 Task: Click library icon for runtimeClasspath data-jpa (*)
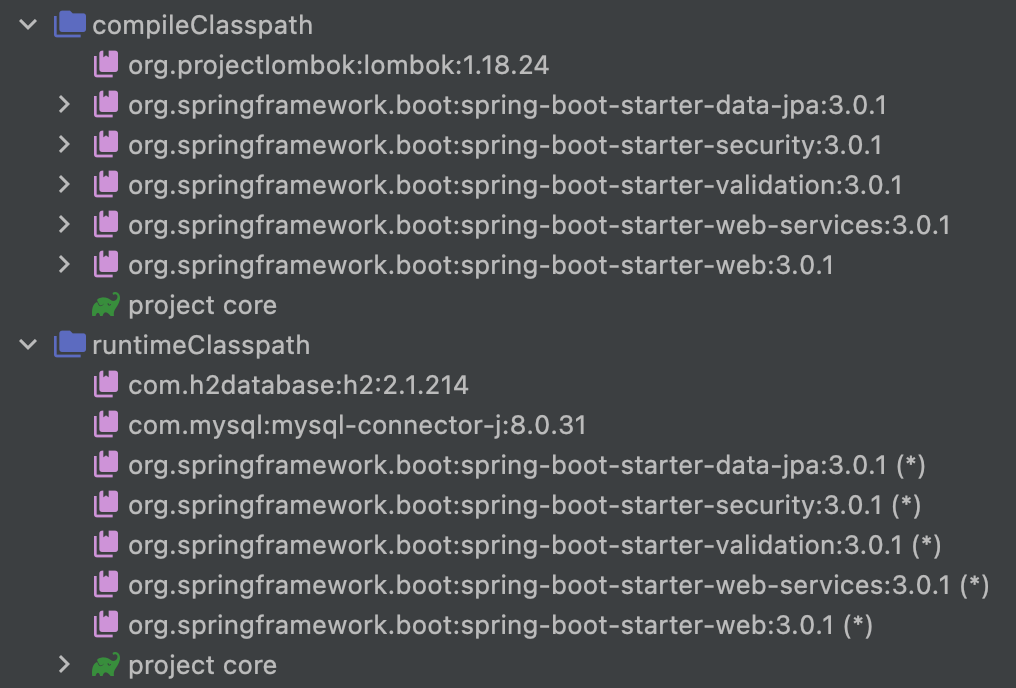pos(106,464)
